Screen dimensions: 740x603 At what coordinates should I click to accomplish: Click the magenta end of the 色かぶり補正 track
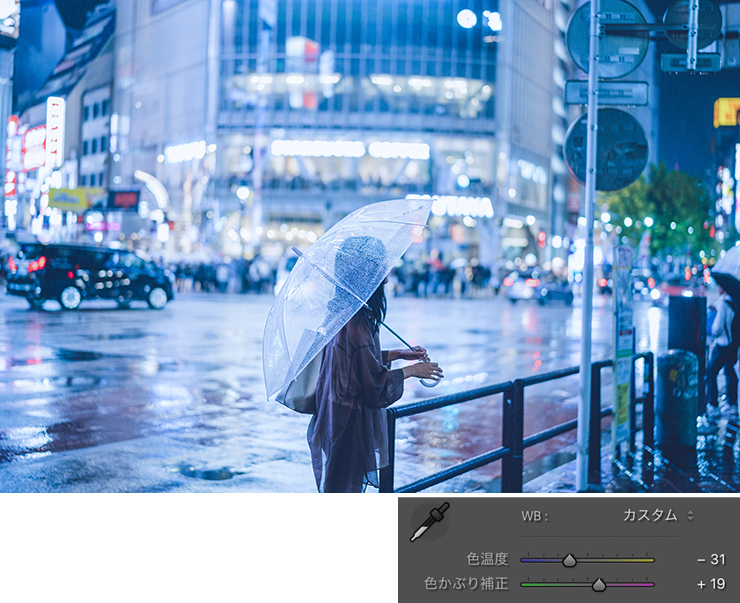click(x=650, y=585)
